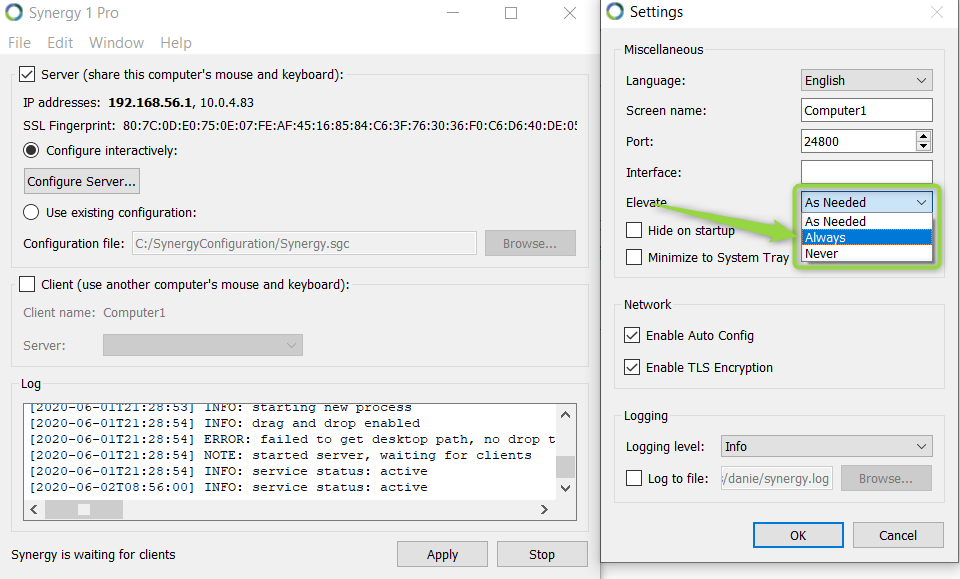Open the disabled Server address dropdown
Viewport: 960px width, 579px height.
[x=203, y=345]
